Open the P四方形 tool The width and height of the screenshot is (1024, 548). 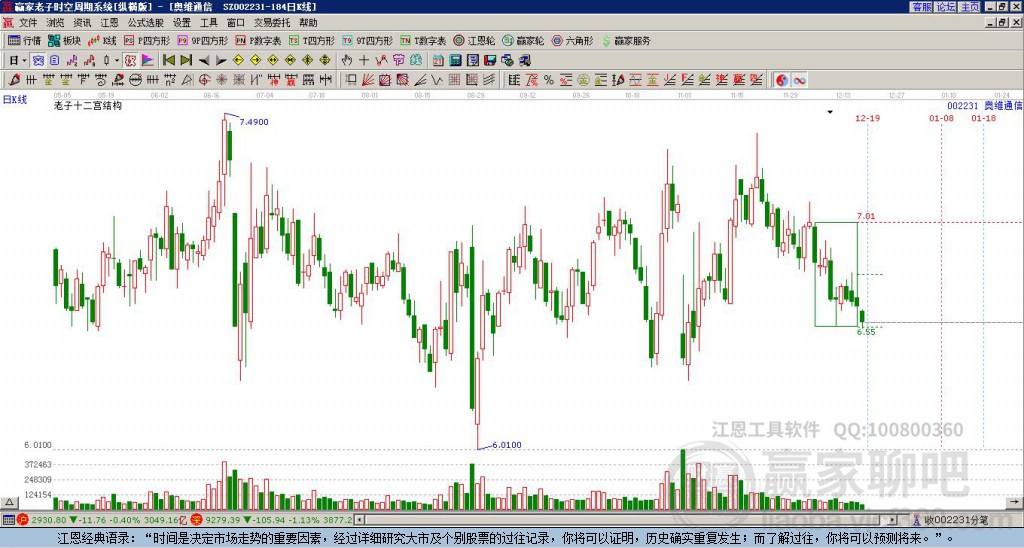coord(147,40)
